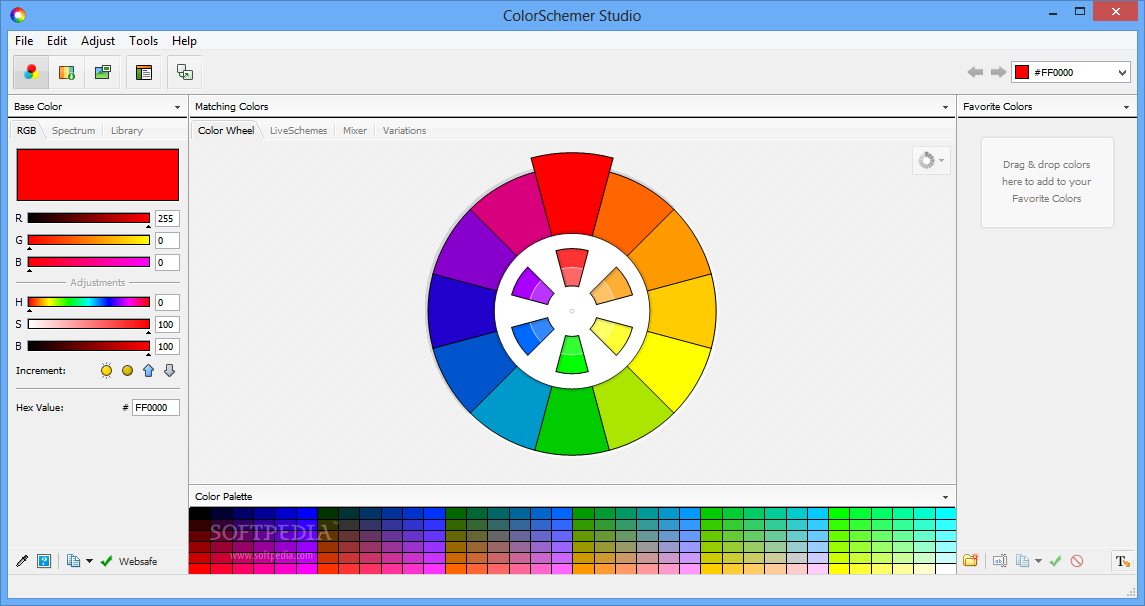Click the inner blue matching color wedge

click(x=532, y=335)
